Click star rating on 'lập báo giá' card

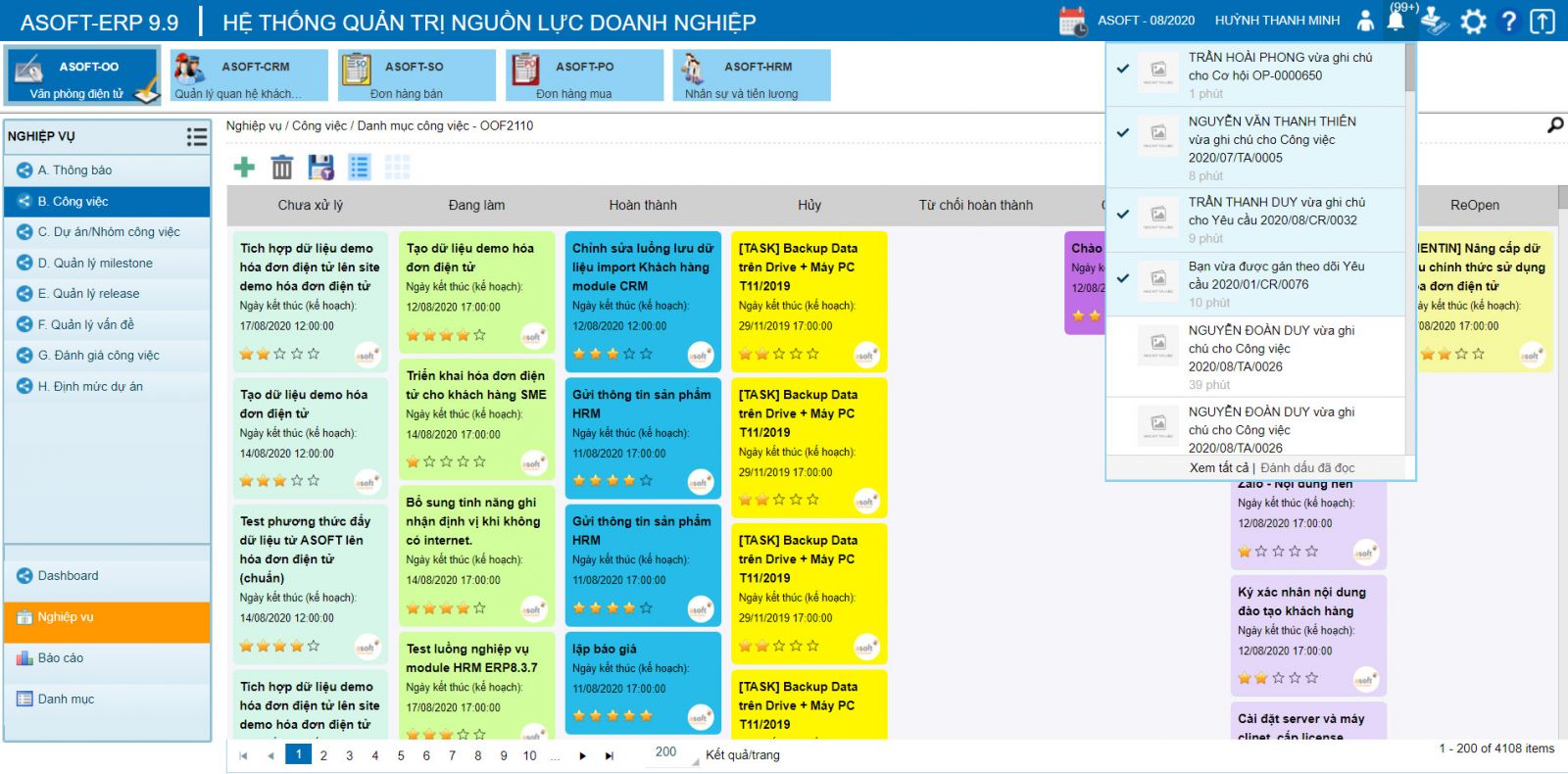point(612,716)
